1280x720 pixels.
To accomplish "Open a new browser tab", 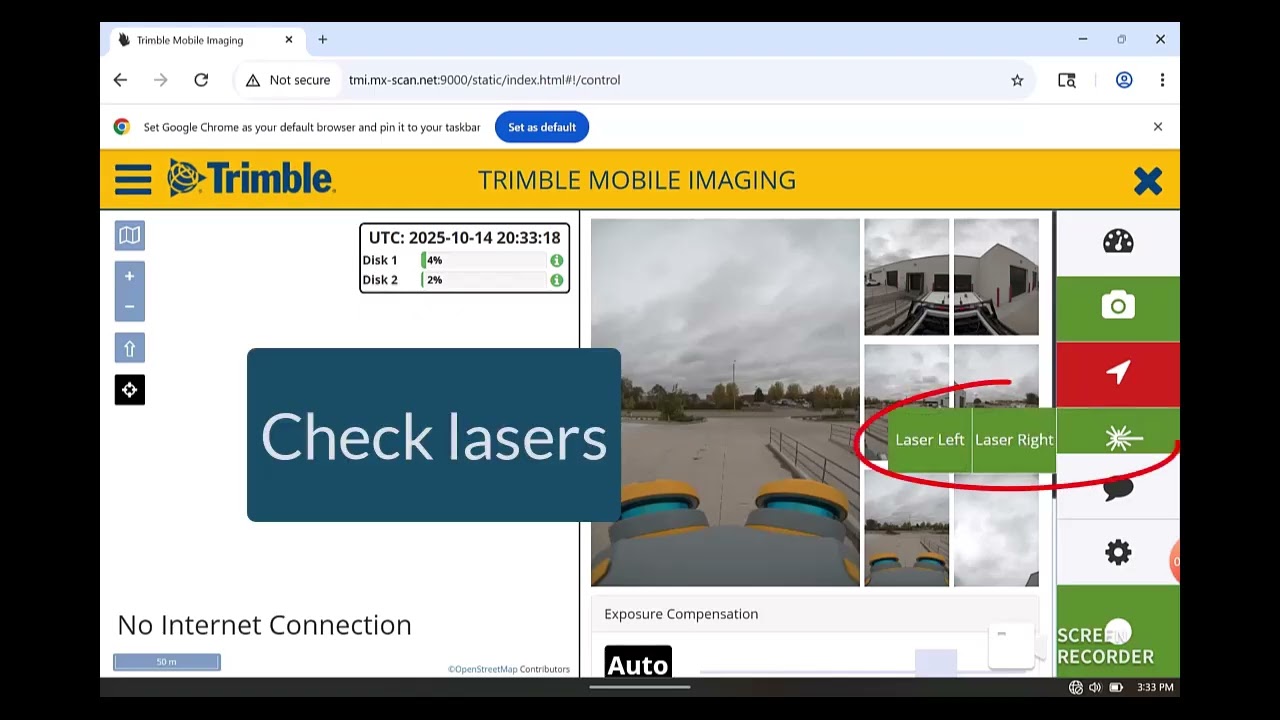I will (322, 40).
